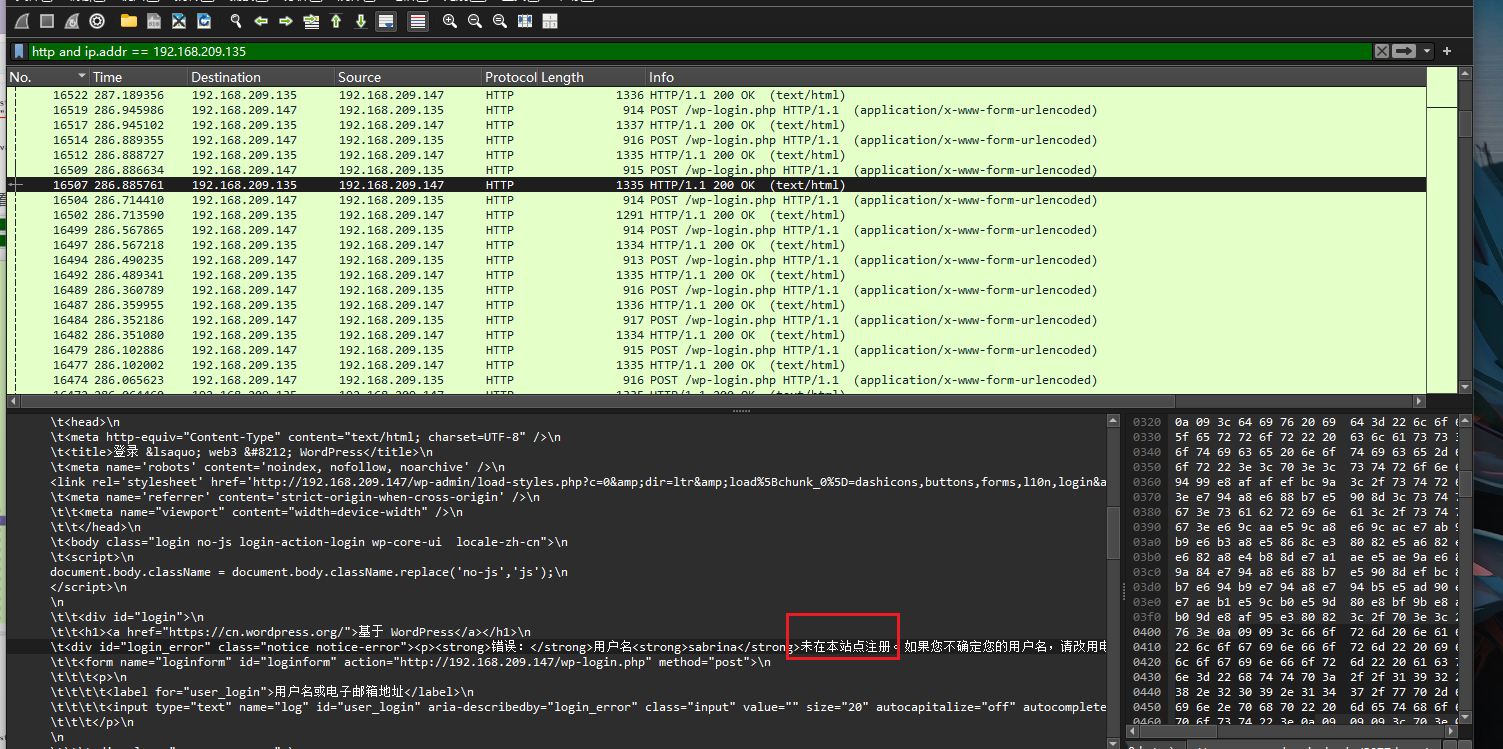
Task: Click the display filter input field
Action: point(700,51)
